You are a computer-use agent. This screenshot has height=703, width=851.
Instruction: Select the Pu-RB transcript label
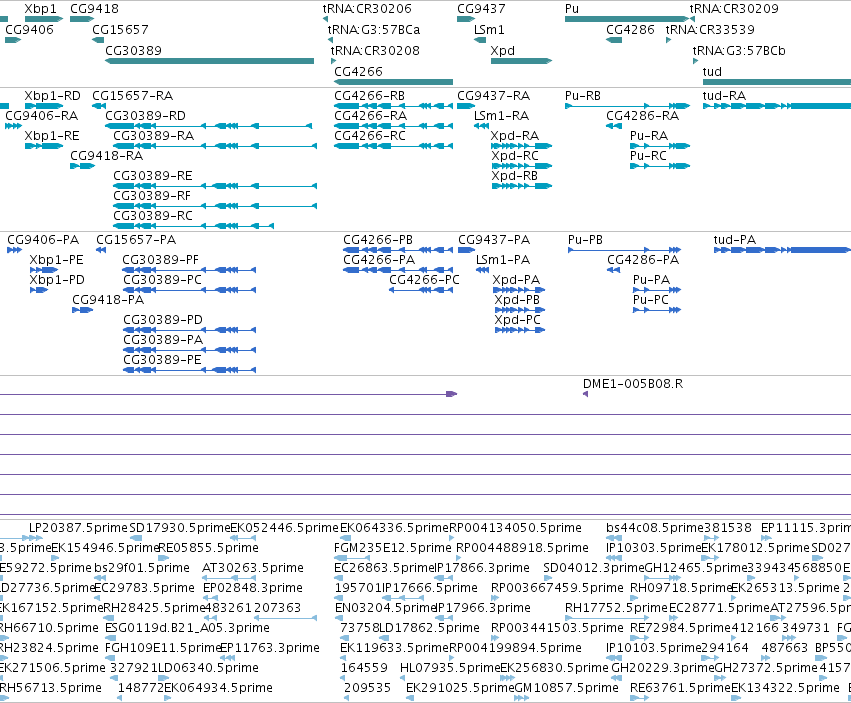pos(583,96)
